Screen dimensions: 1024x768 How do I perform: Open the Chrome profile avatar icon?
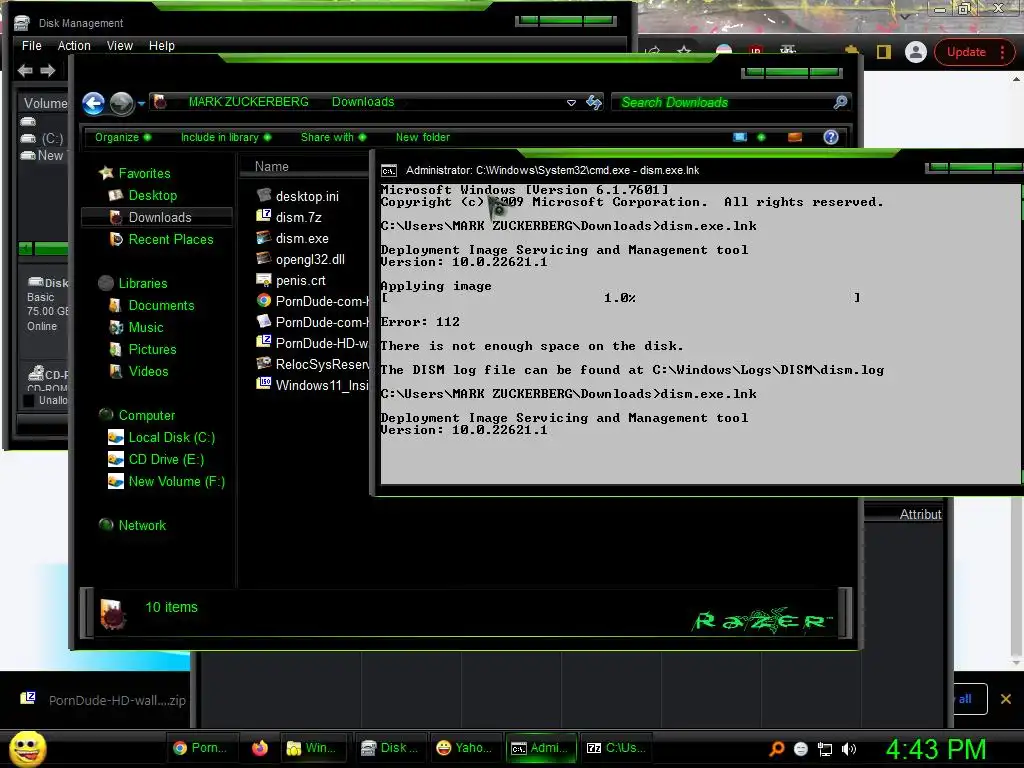[916, 52]
